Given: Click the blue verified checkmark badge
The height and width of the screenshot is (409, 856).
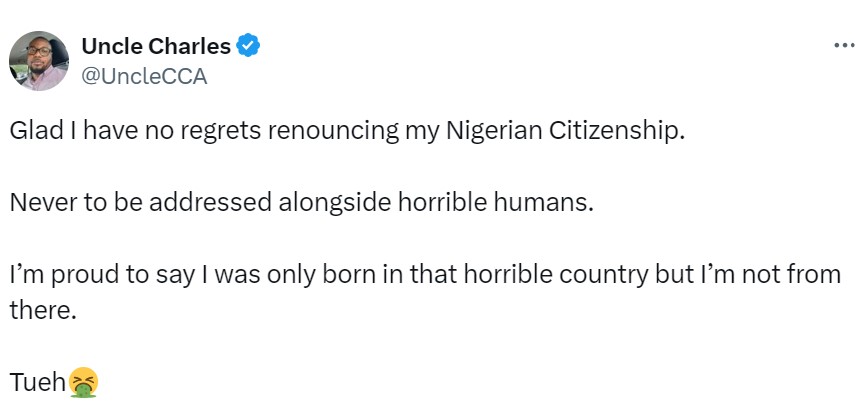Looking at the screenshot, I should coord(248,46).
